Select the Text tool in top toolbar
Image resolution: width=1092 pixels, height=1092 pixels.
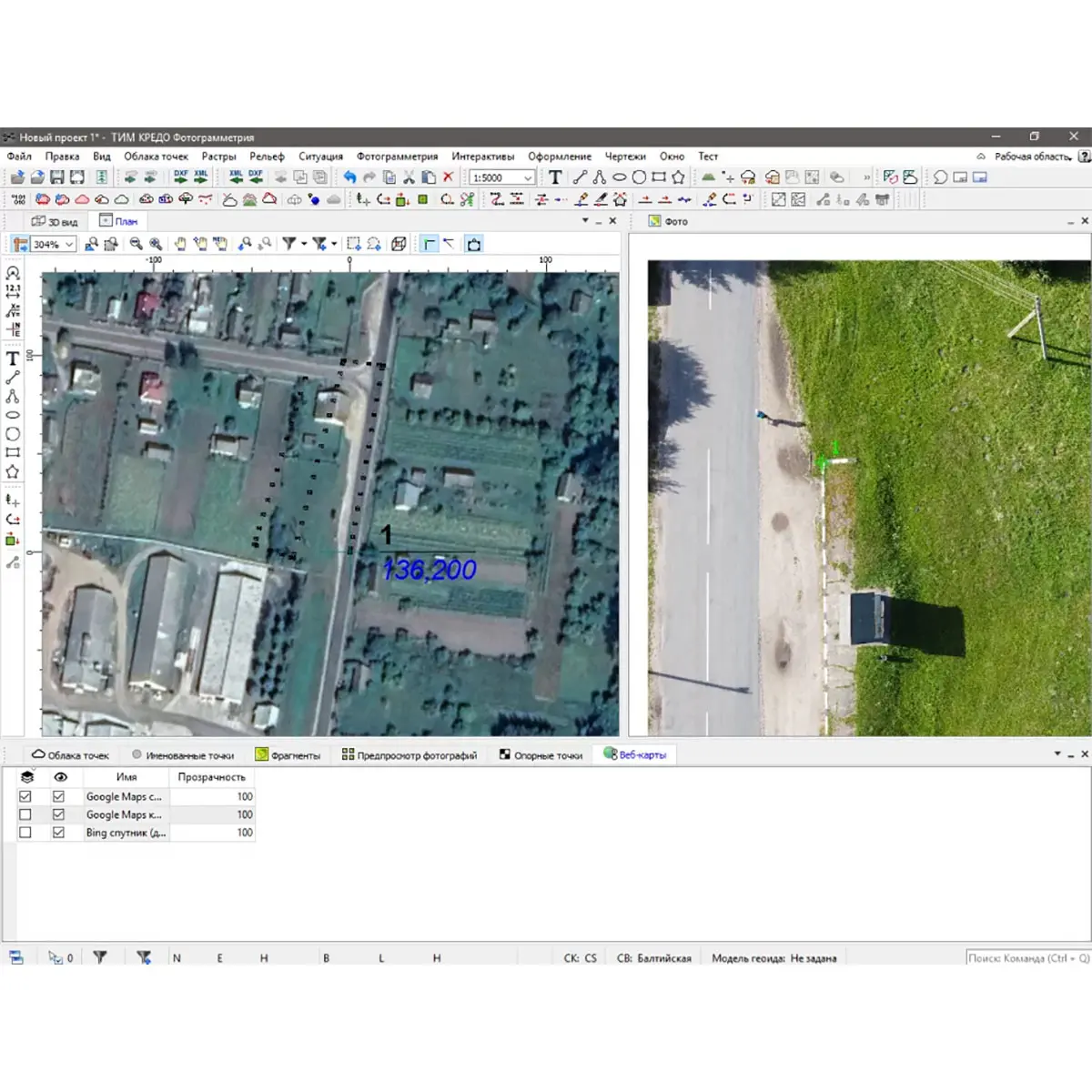click(x=555, y=177)
